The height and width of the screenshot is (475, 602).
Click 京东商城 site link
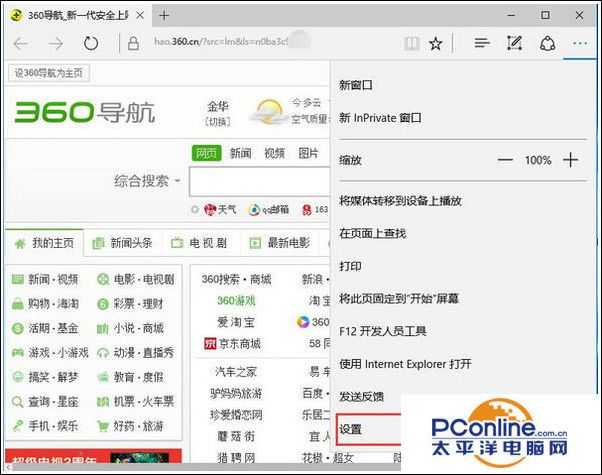[233, 343]
